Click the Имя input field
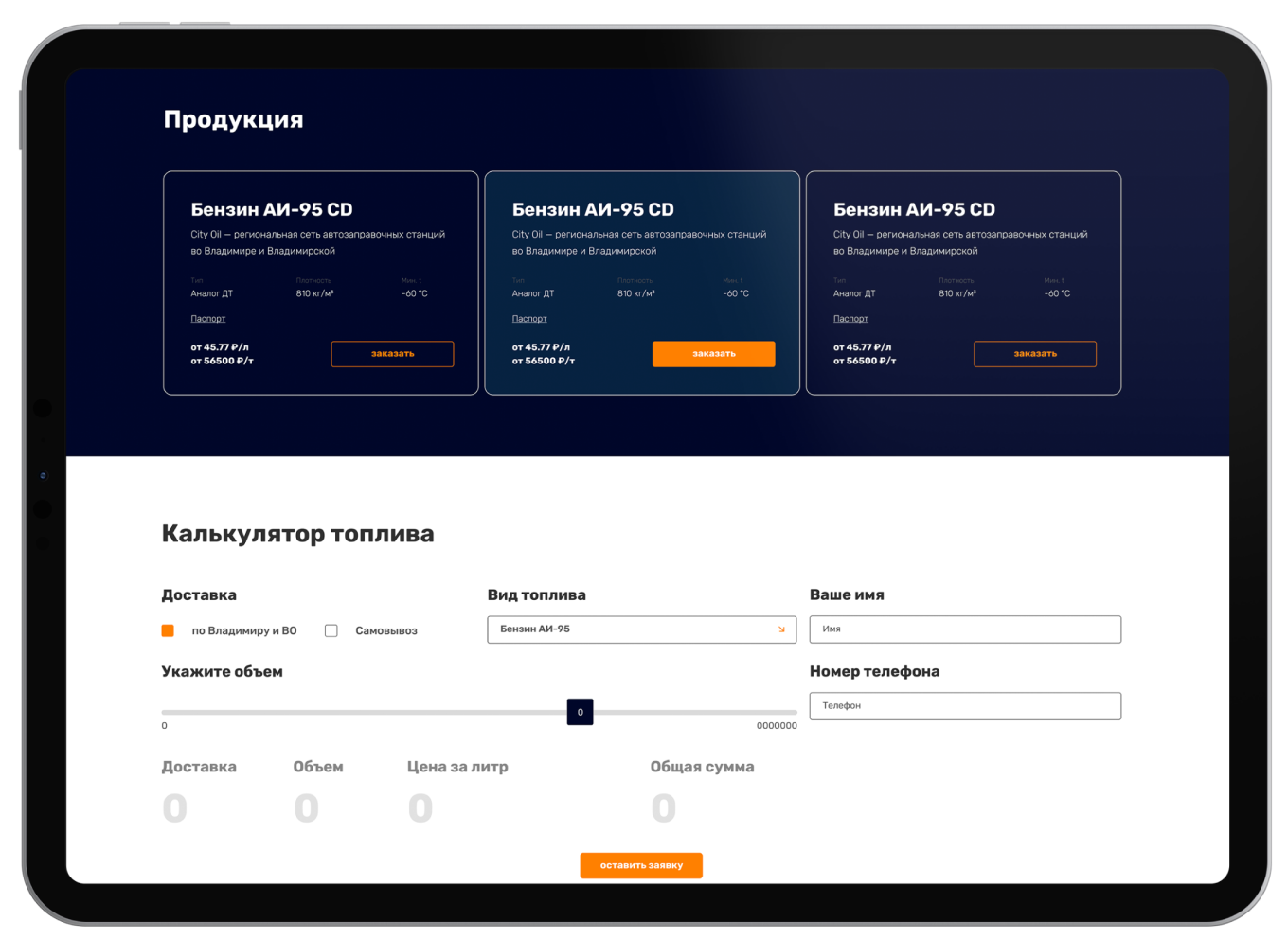 [x=965, y=629]
